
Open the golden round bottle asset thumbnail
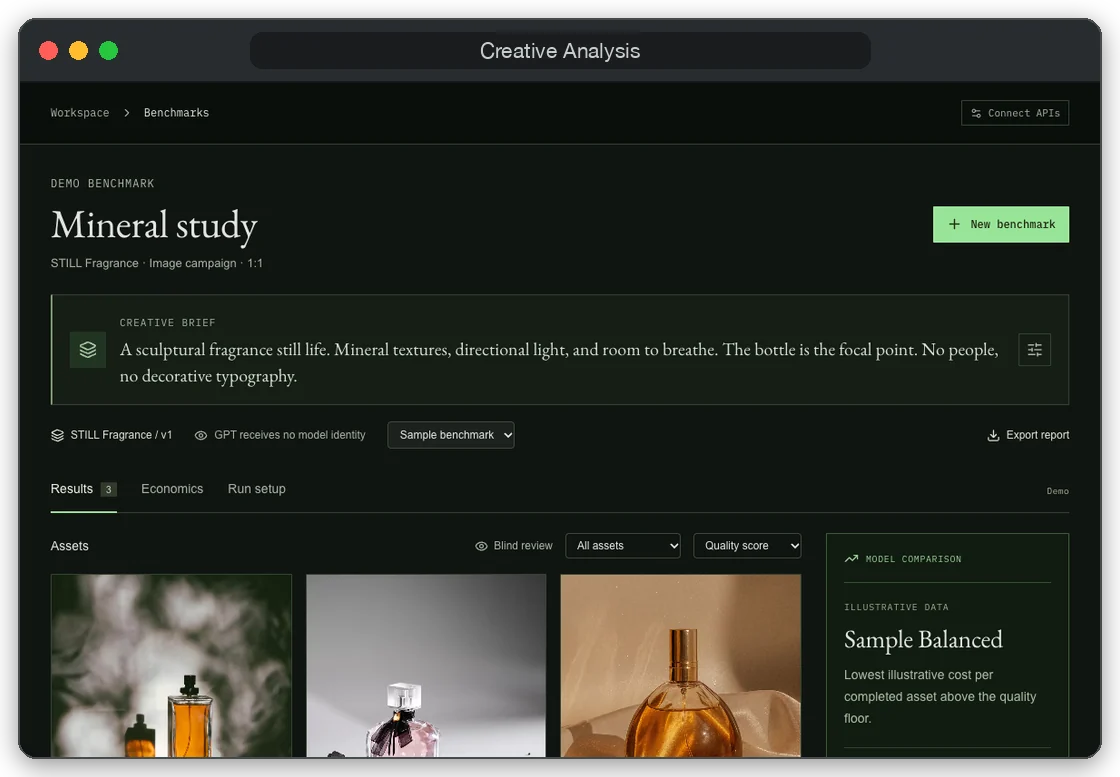tap(681, 666)
